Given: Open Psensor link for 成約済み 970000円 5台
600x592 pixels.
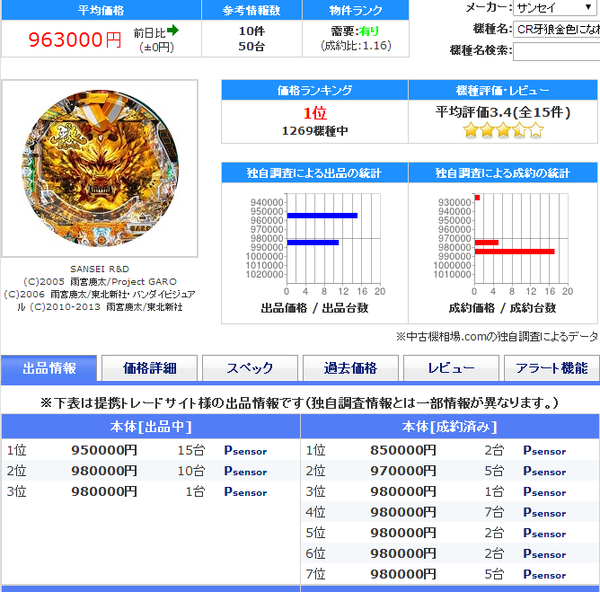Looking at the screenshot, I should [545, 471].
